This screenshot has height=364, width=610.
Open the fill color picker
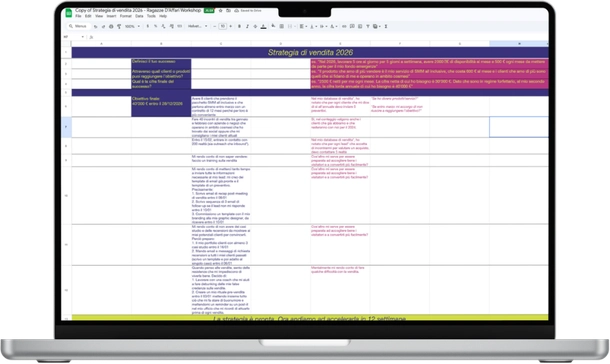tap(273, 26)
